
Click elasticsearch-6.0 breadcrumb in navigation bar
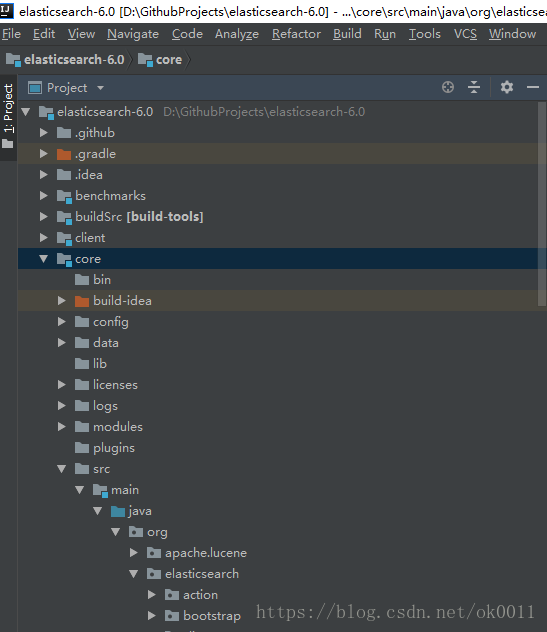click(x=65, y=60)
